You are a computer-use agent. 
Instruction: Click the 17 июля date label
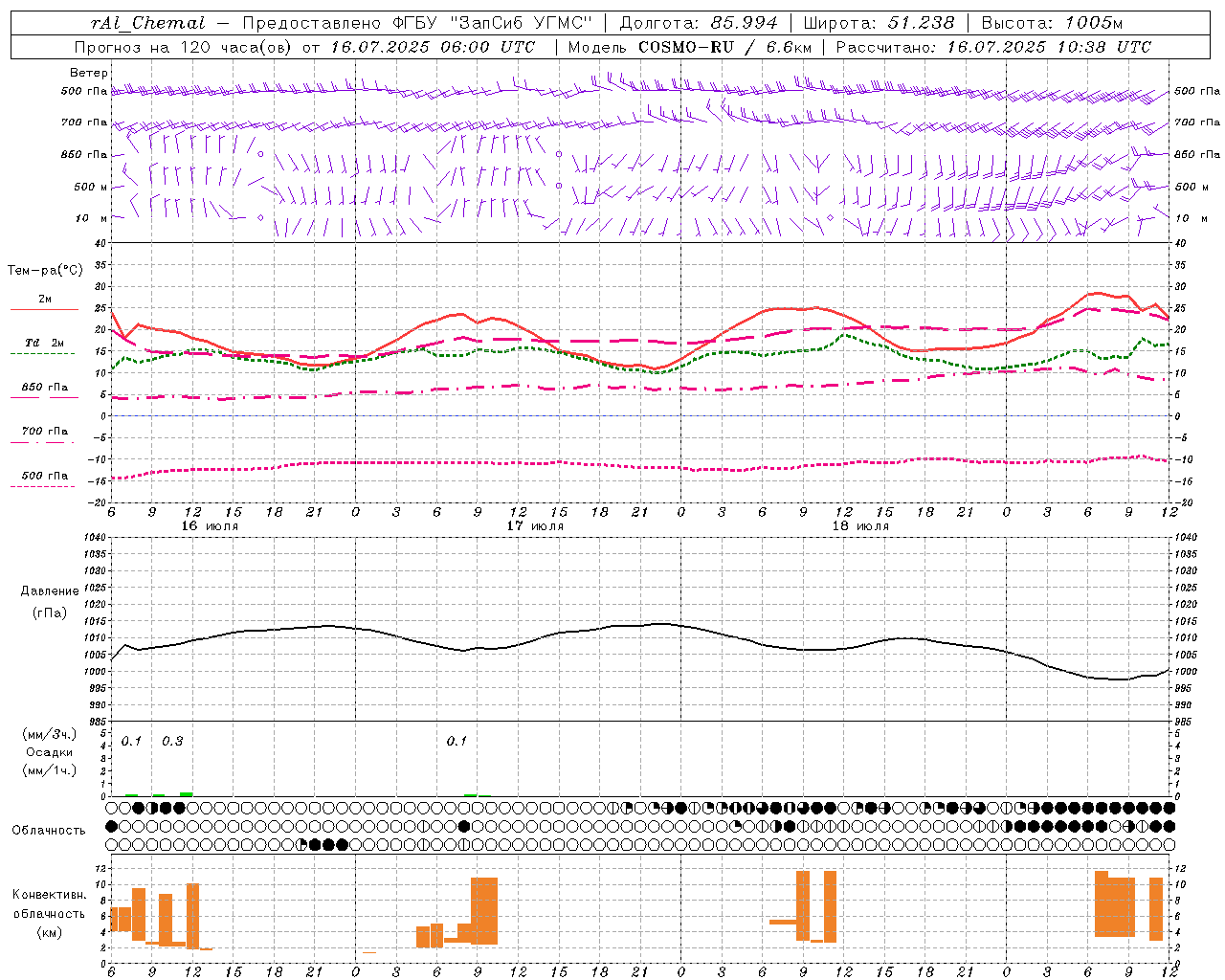point(535,525)
